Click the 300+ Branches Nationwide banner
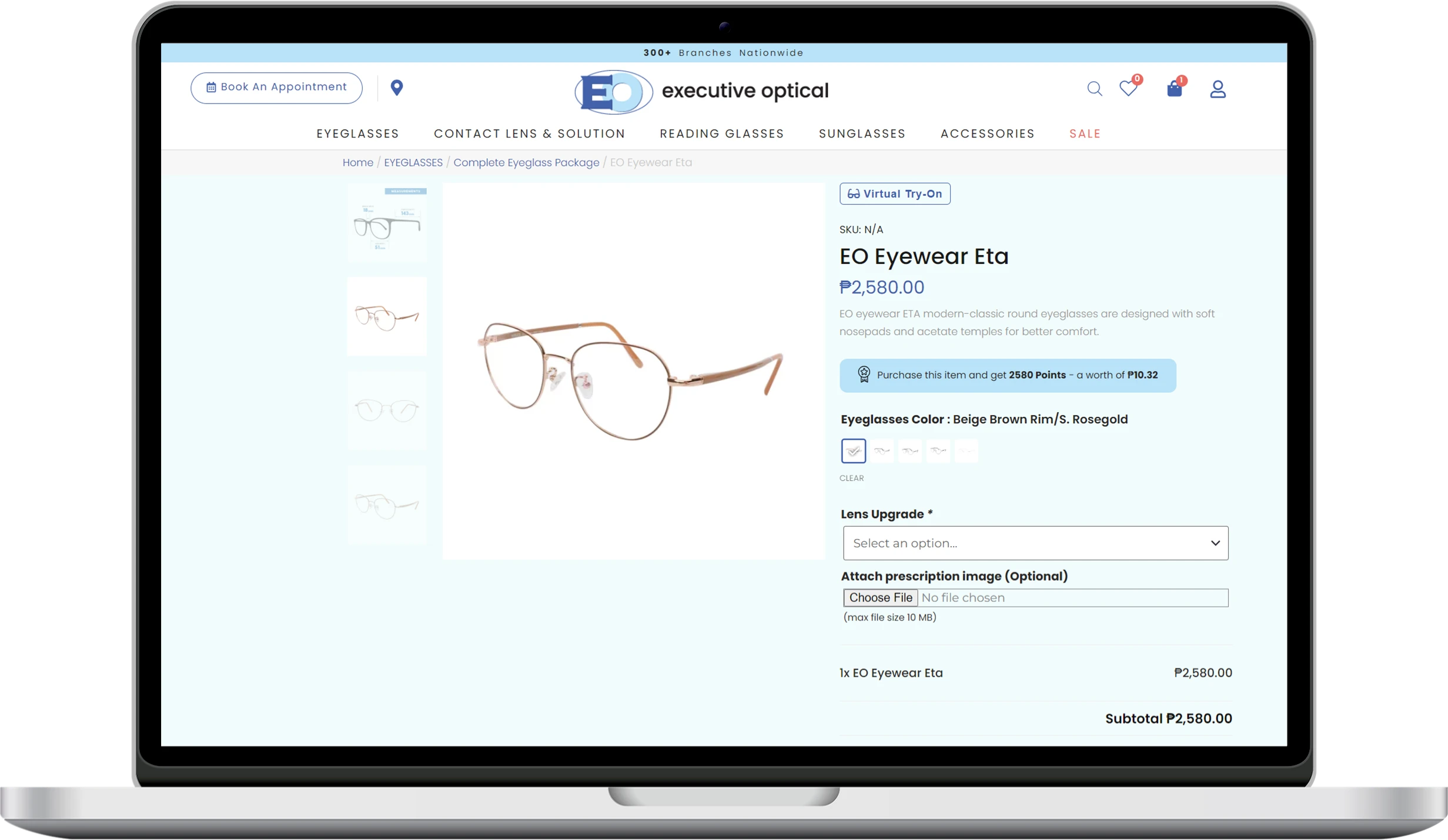Viewport: 1448px width, 840px height. (724, 53)
